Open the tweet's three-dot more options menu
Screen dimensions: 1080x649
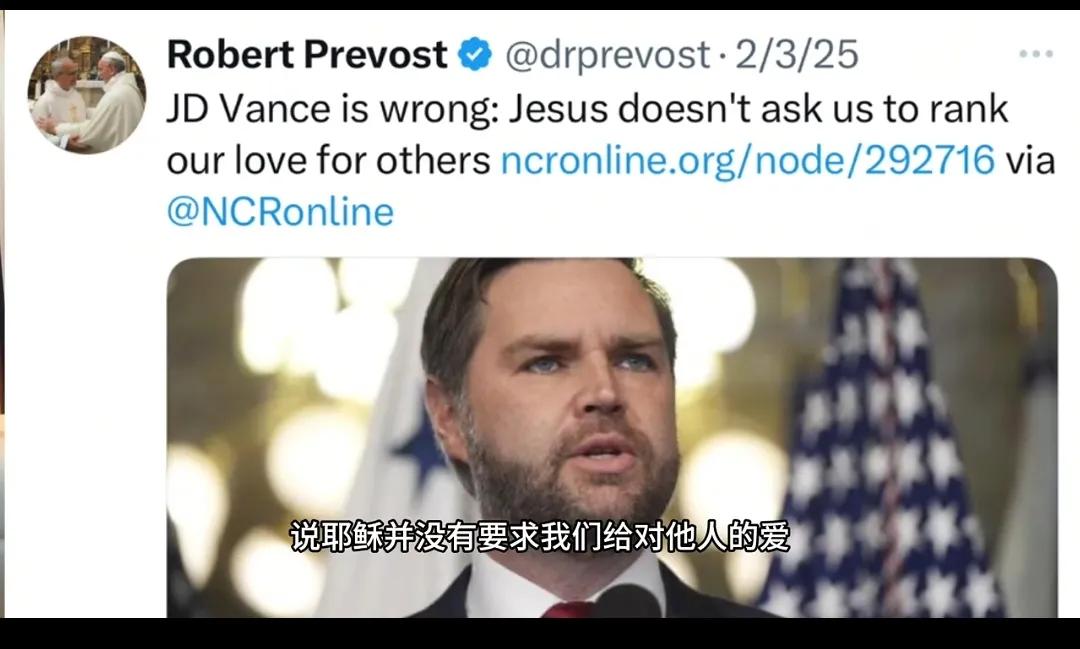coord(1036,54)
